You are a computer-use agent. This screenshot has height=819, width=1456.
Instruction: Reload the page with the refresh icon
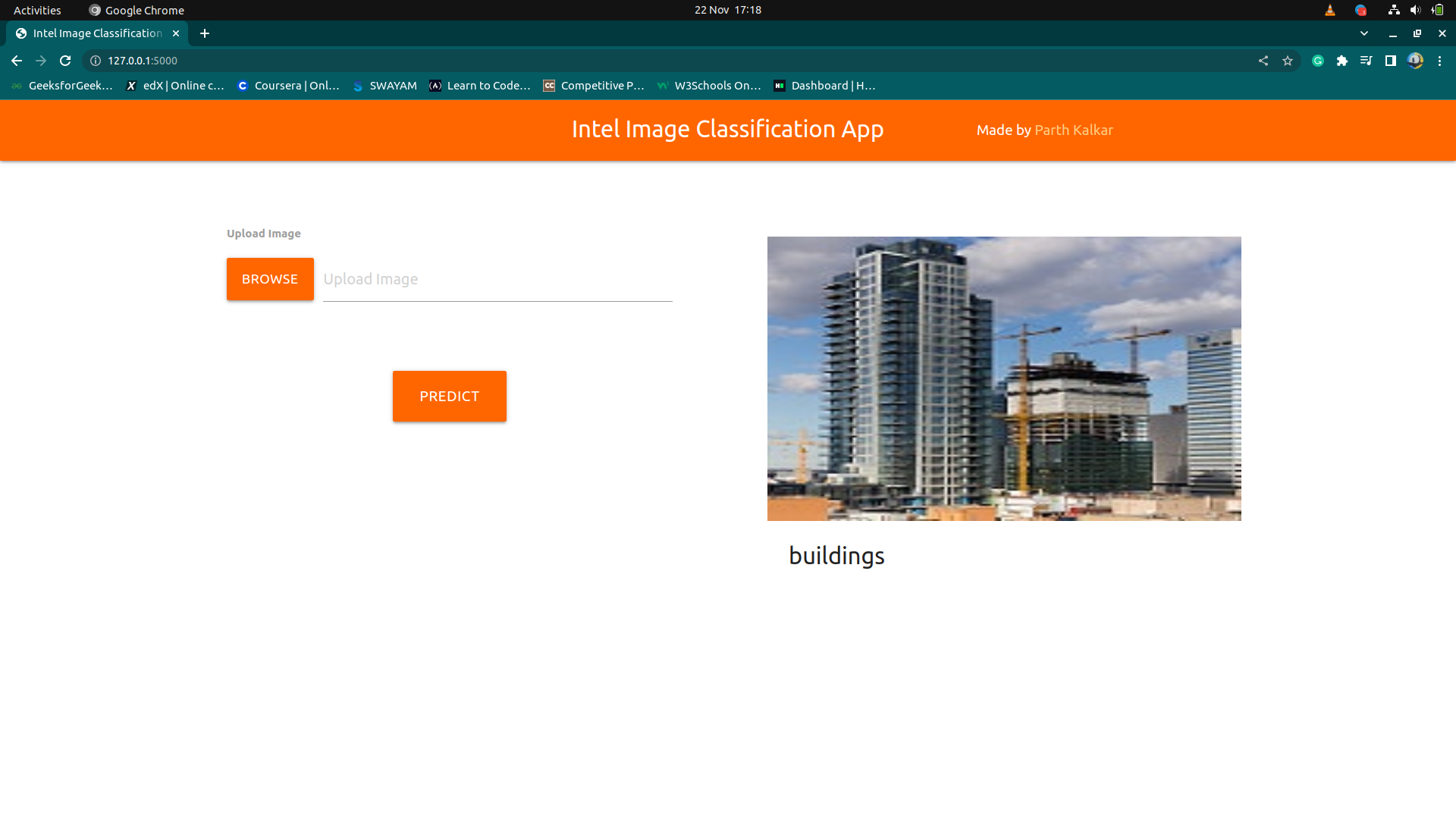[x=65, y=61]
